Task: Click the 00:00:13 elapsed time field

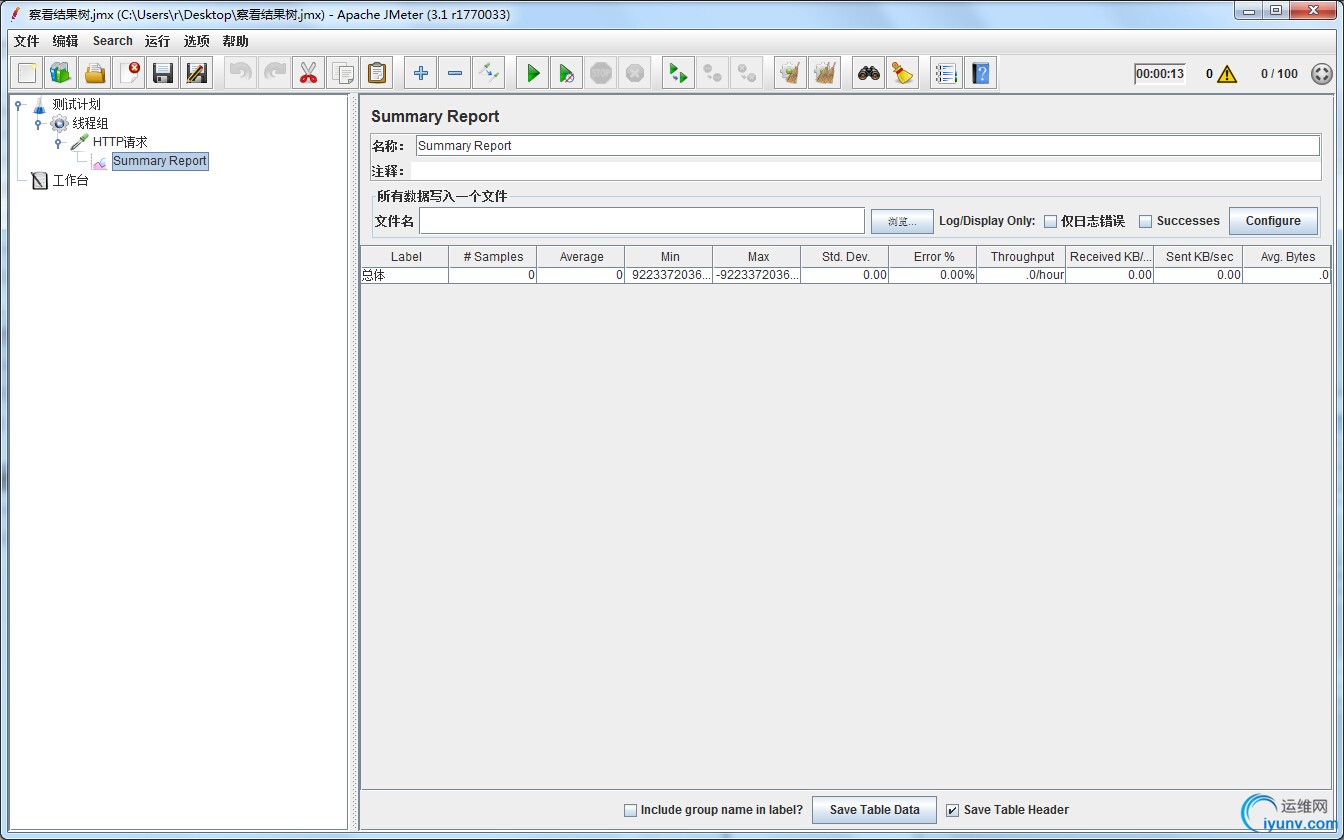Action: click(x=1160, y=74)
